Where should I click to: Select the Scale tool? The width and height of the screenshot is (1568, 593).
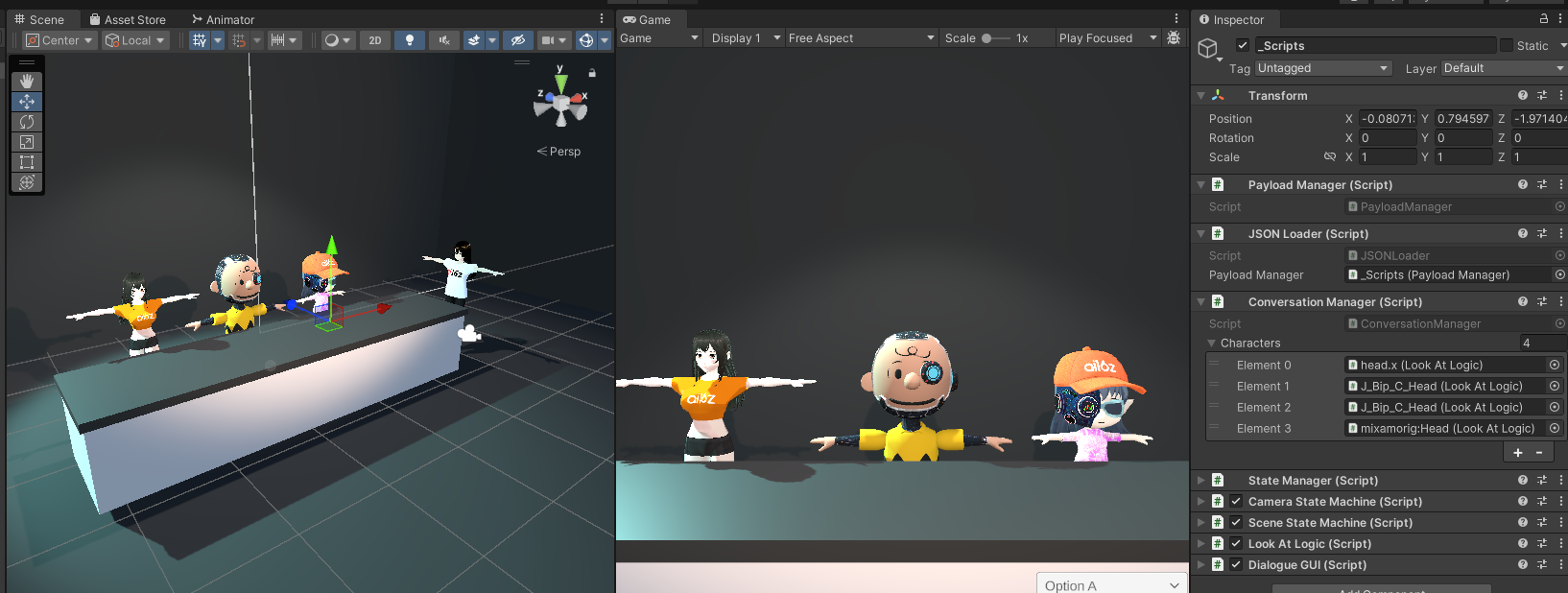click(27, 142)
